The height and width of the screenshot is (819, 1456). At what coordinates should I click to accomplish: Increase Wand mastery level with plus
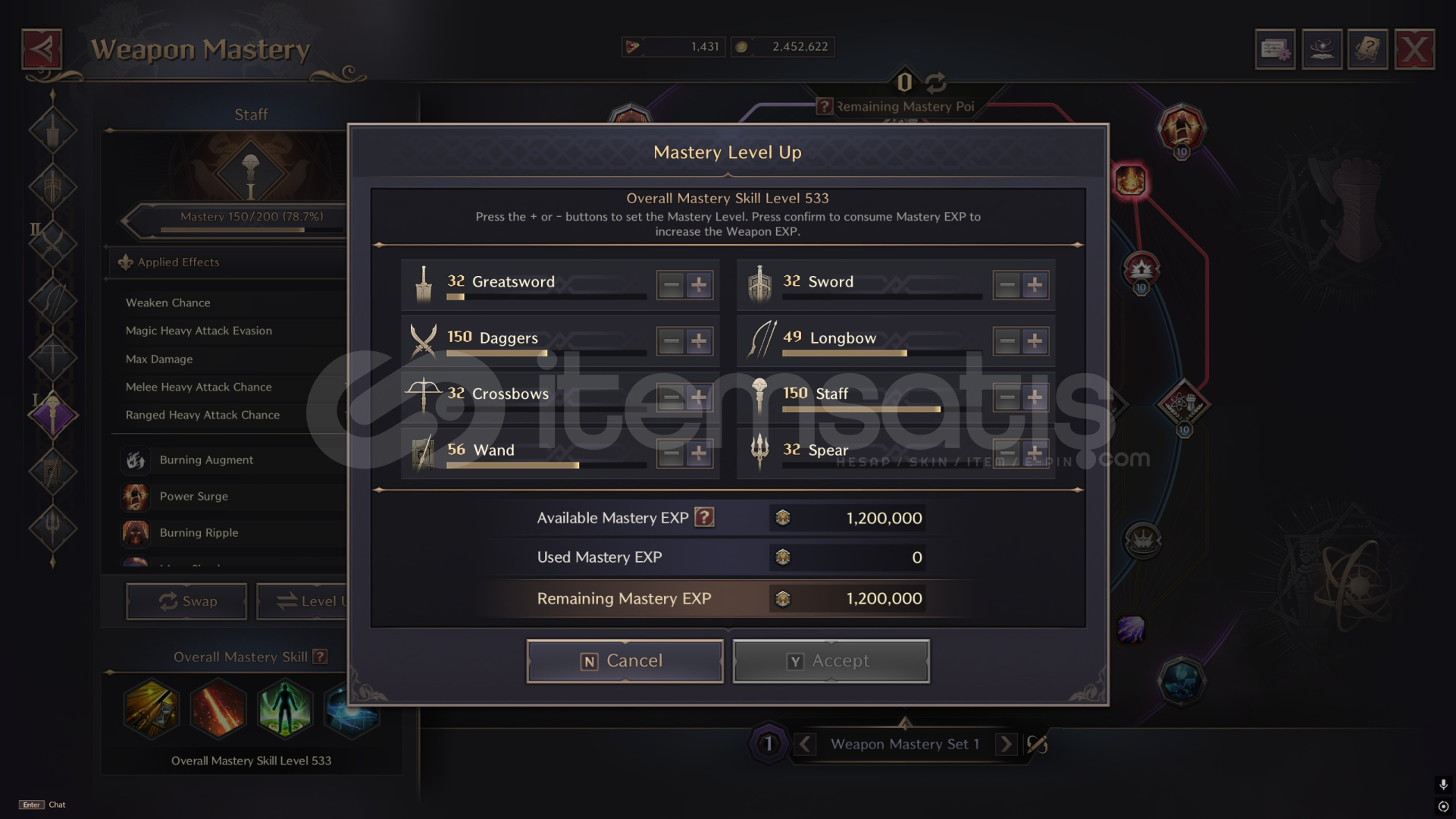pyautogui.click(x=699, y=453)
